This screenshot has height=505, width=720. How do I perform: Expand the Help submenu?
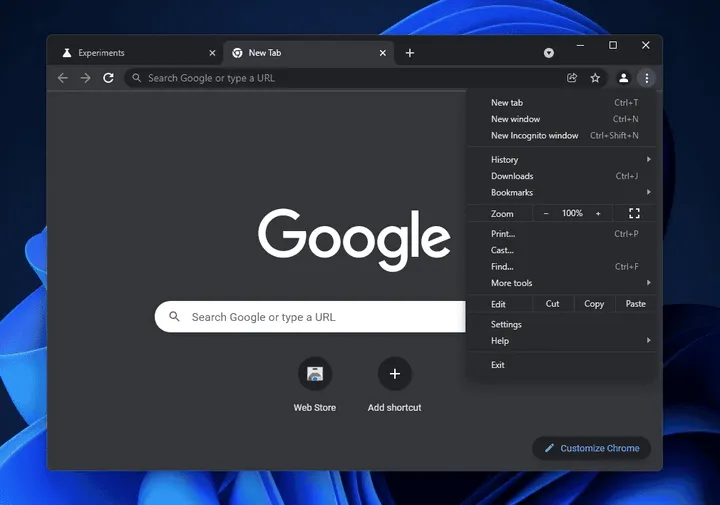[562, 341]
